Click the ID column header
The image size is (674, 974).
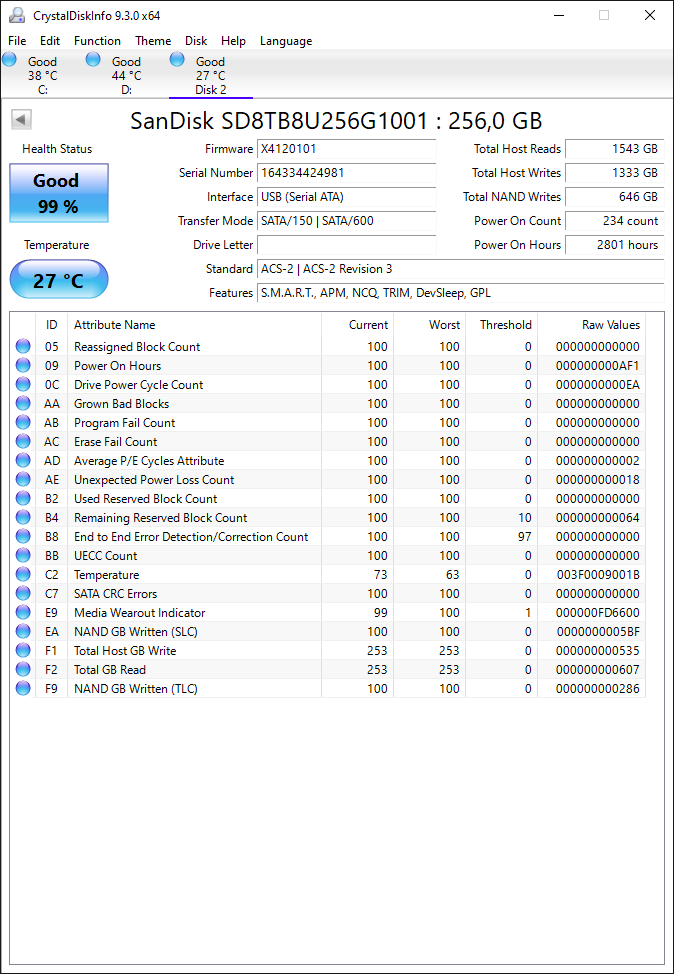52,325
